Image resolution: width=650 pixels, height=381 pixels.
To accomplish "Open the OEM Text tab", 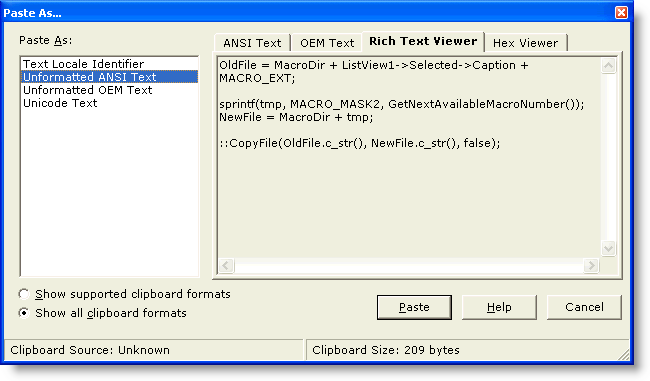I will point(327,43).
